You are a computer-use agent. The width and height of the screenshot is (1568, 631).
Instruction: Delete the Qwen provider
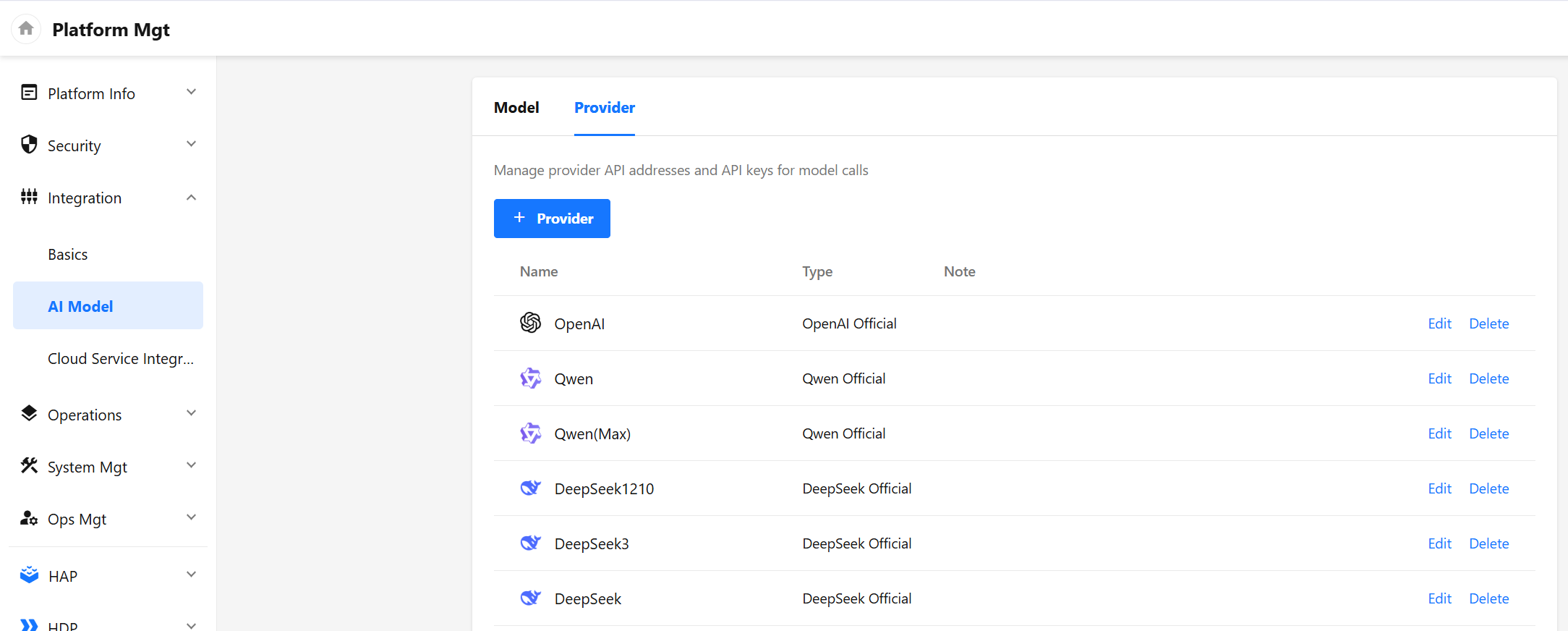pyautogui.click(x=1488, y=378)
